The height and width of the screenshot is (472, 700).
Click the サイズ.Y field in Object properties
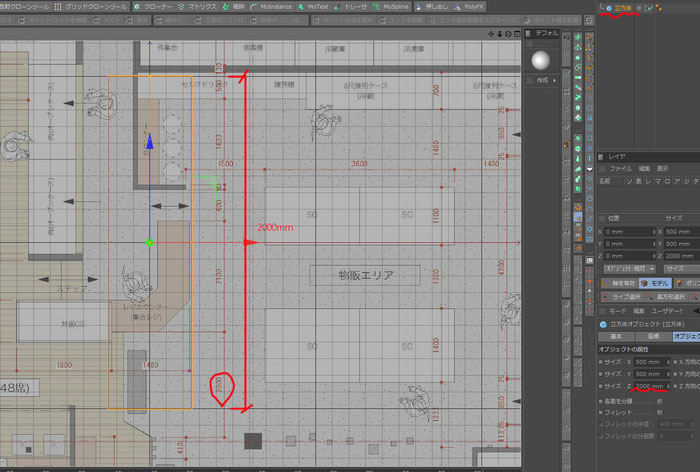coord(650,374)
